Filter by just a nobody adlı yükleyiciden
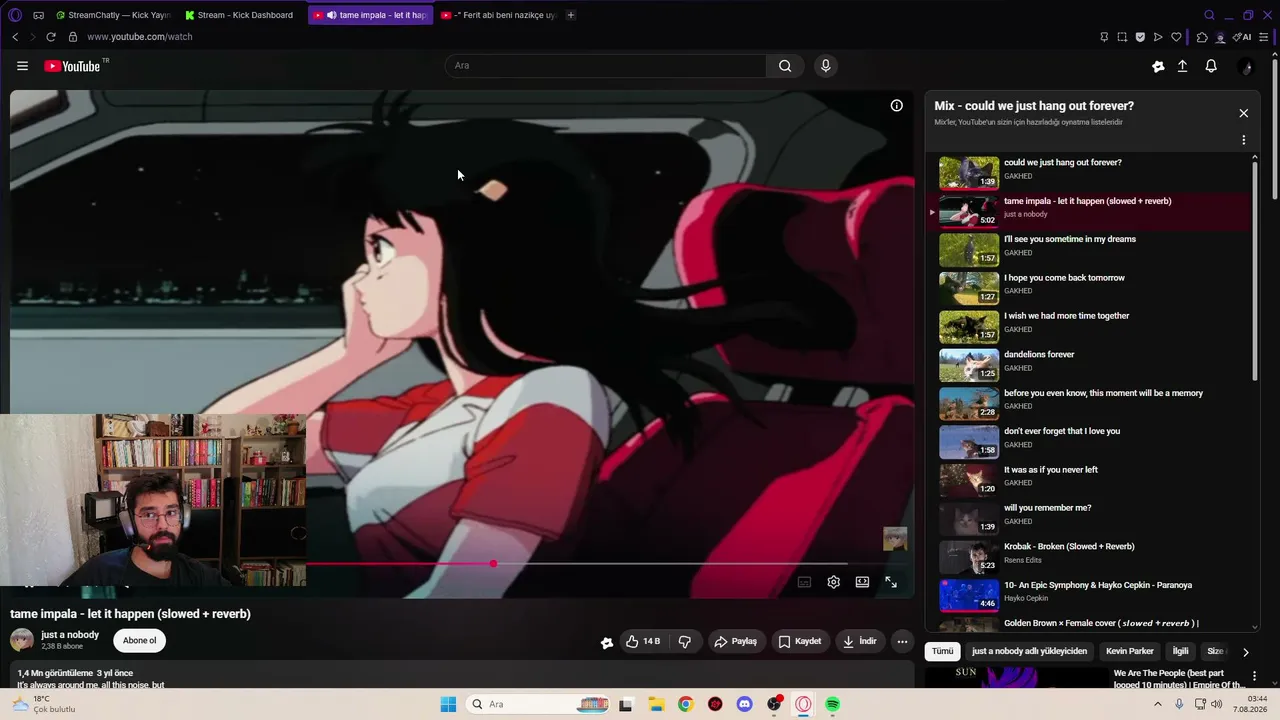Viewport: 1280px width, 720px height. [1029, 651]
